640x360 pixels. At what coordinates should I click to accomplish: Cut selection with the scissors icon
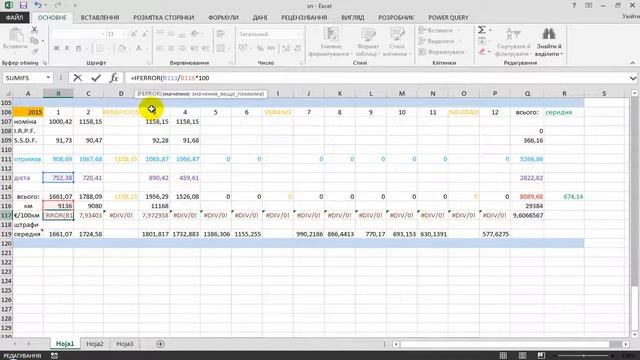(35, 30)
